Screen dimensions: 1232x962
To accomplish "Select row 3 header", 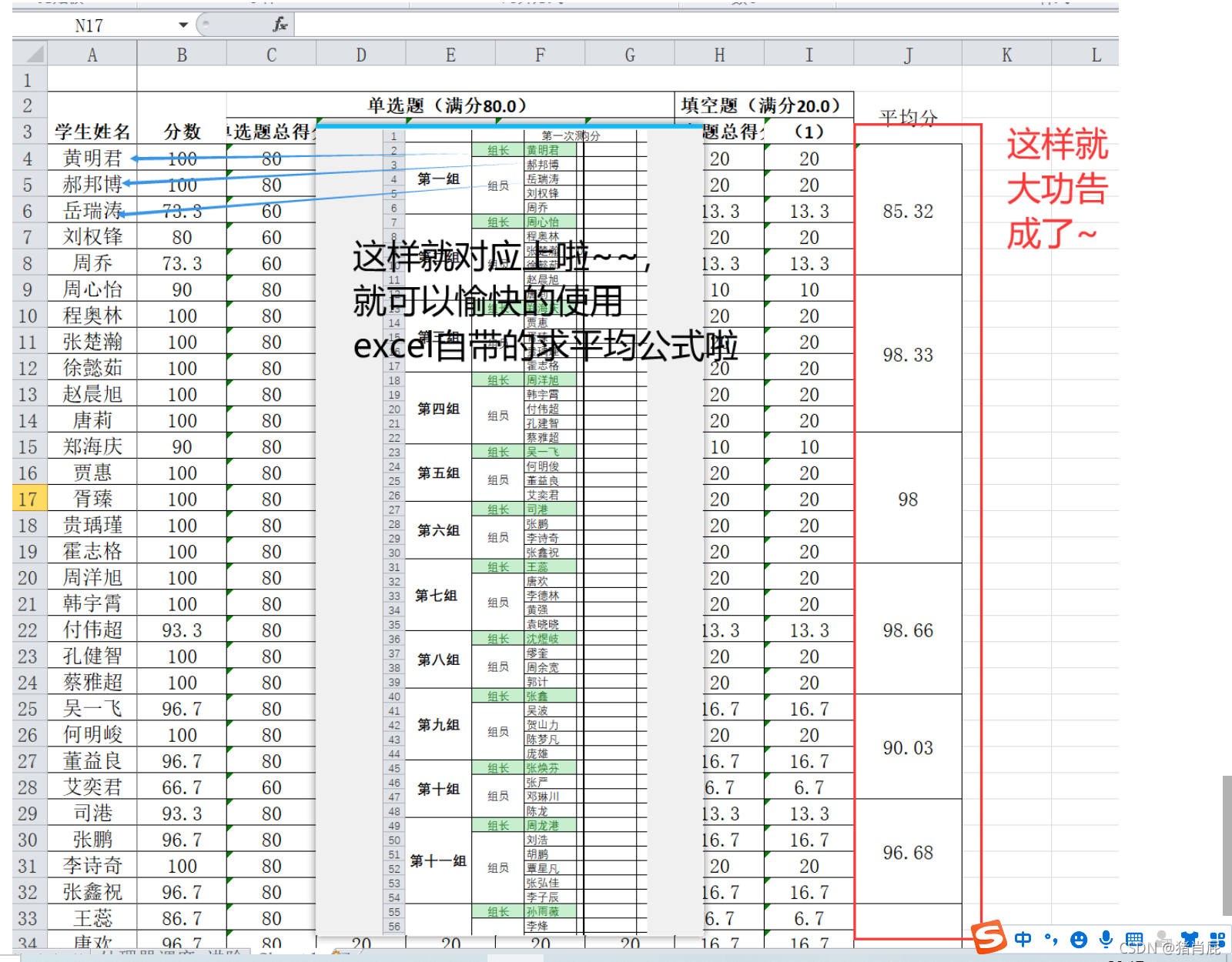I will (29, 132).
